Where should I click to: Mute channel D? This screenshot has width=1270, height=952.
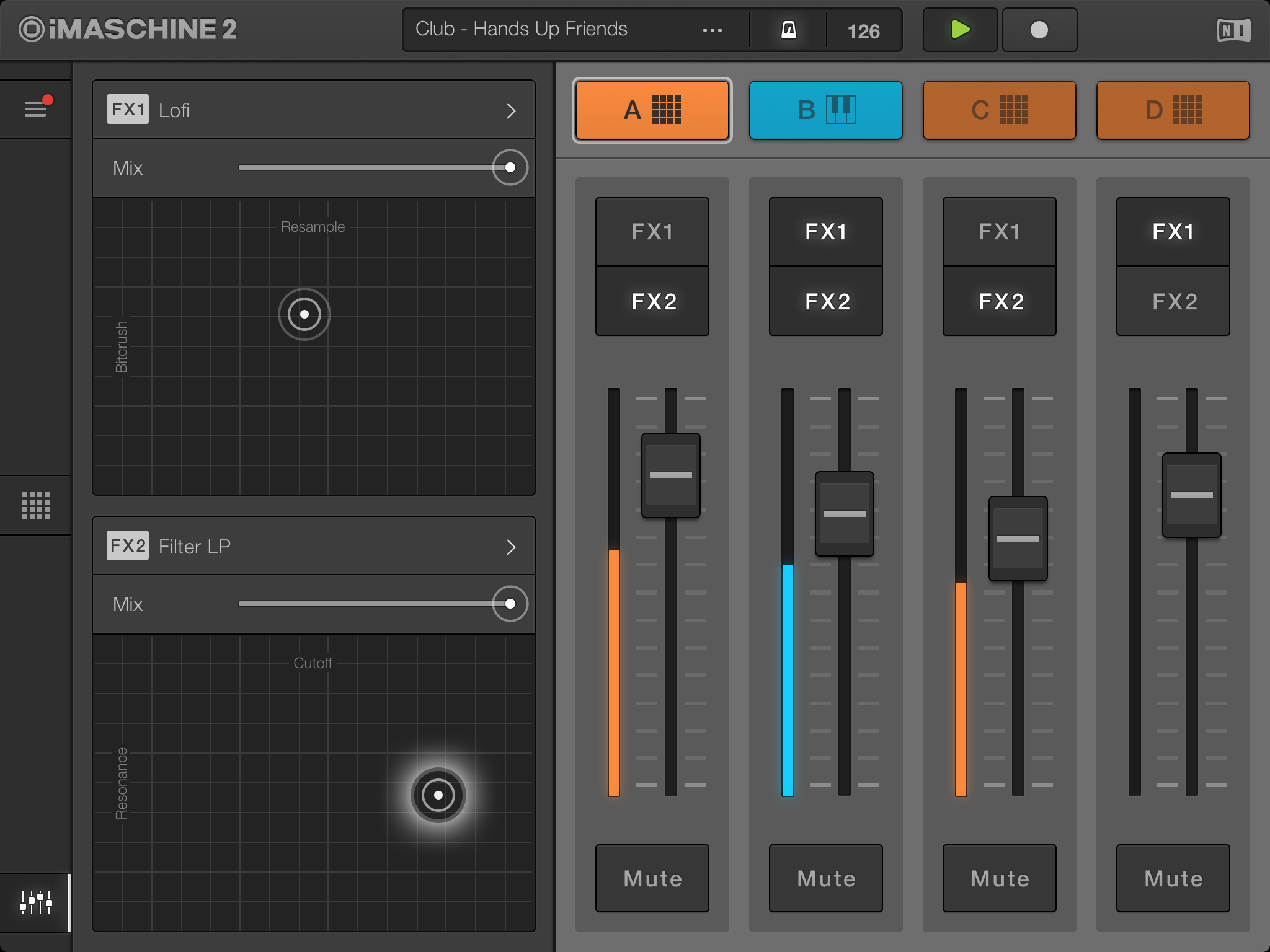tap(1173, 878)
